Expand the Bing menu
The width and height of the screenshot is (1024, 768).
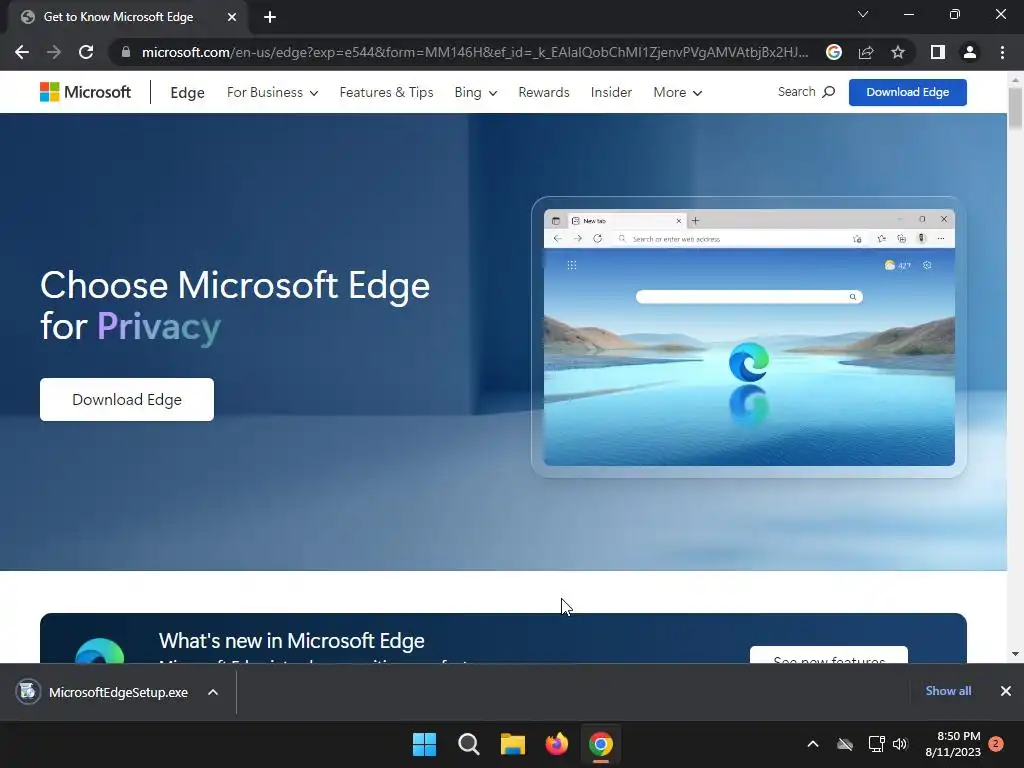coord(475,92)
